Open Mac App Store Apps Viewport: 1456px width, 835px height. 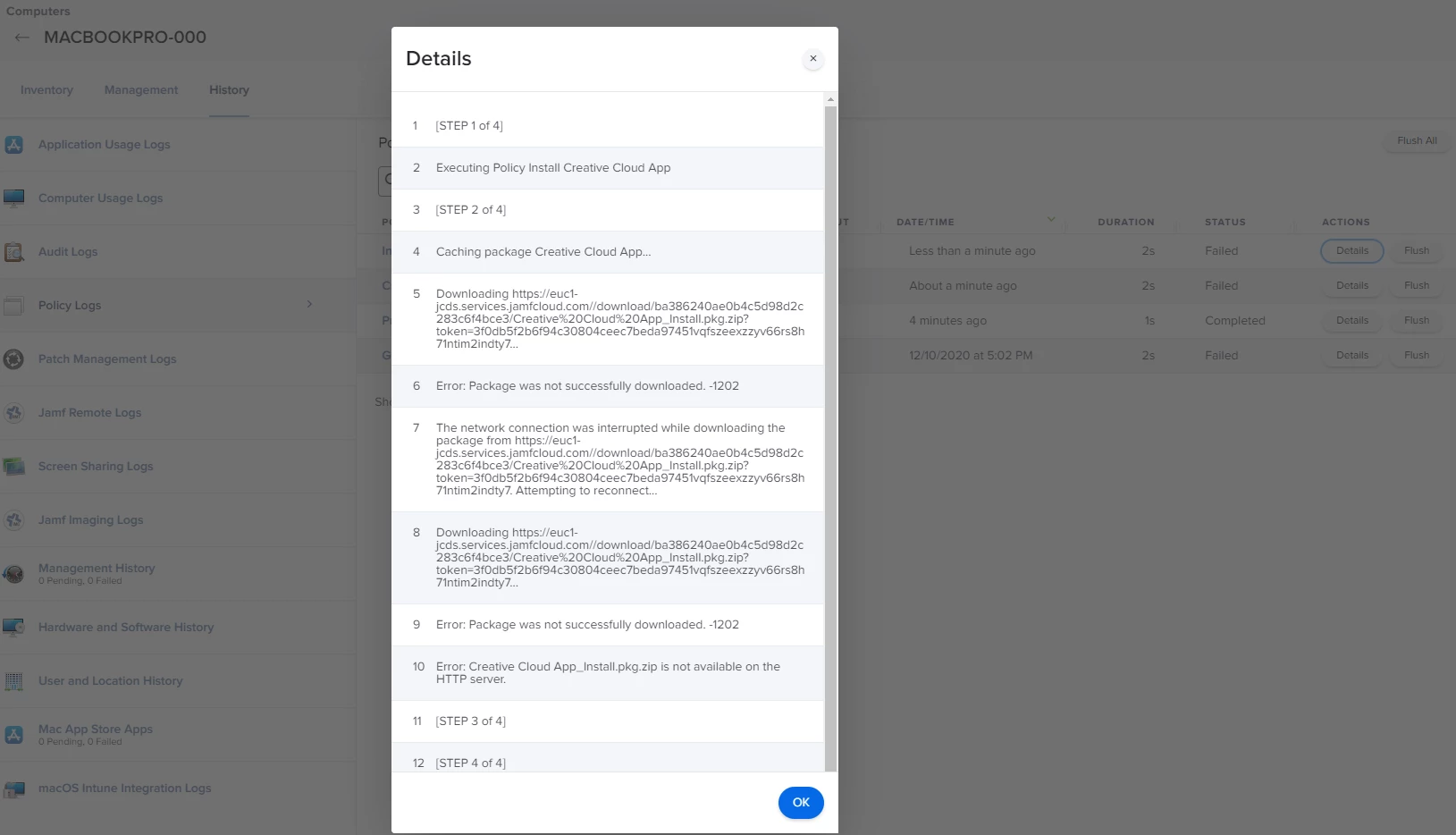click(96, 729)
